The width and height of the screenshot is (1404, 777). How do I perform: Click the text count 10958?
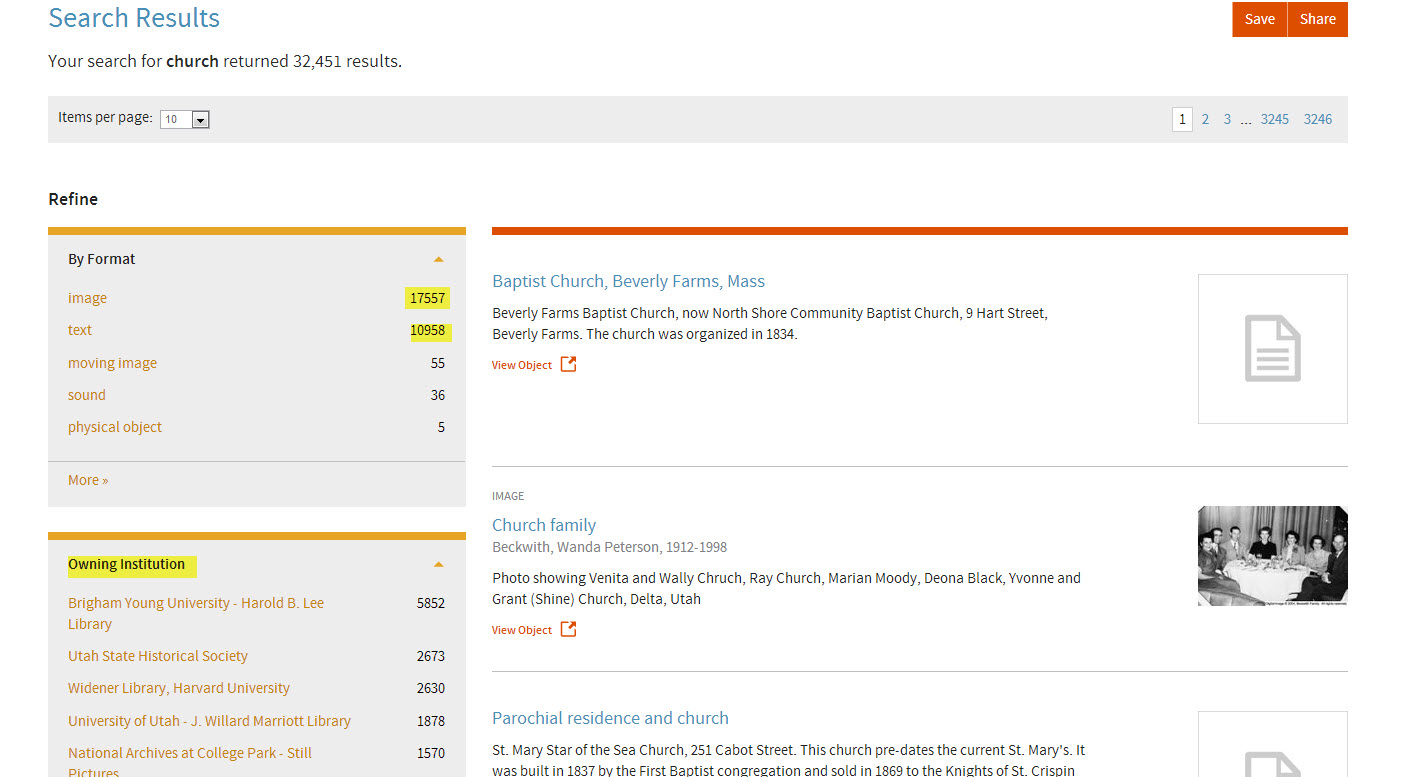(x=427, y=330)
